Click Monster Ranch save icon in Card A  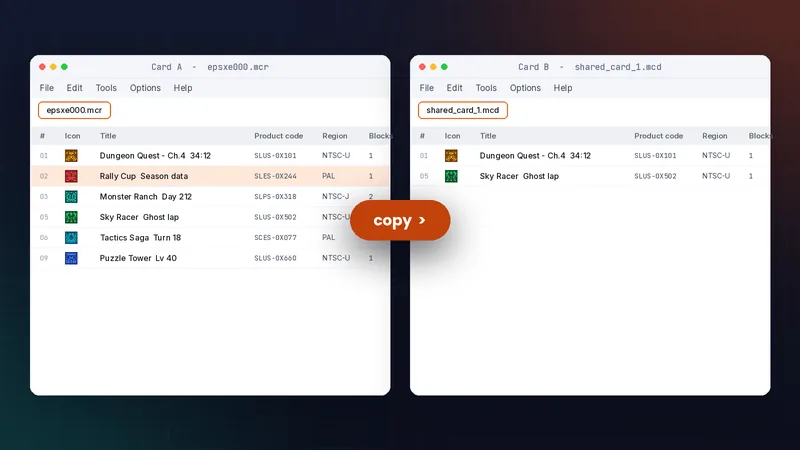pyautogui.click(x=71, y=196)
